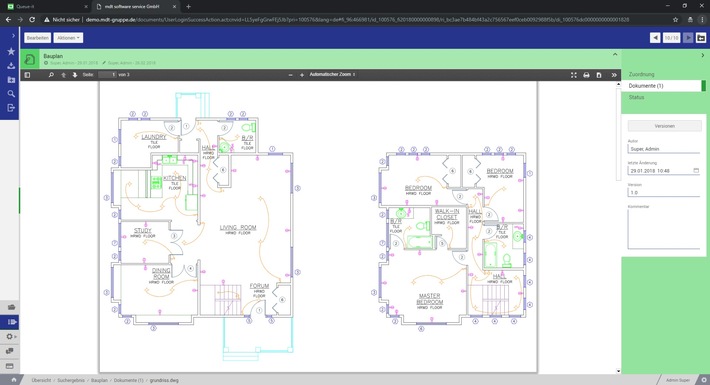Open the Aktionen dropdown menu
Viewport: 710px width, 385px height.
coord(68,38)
